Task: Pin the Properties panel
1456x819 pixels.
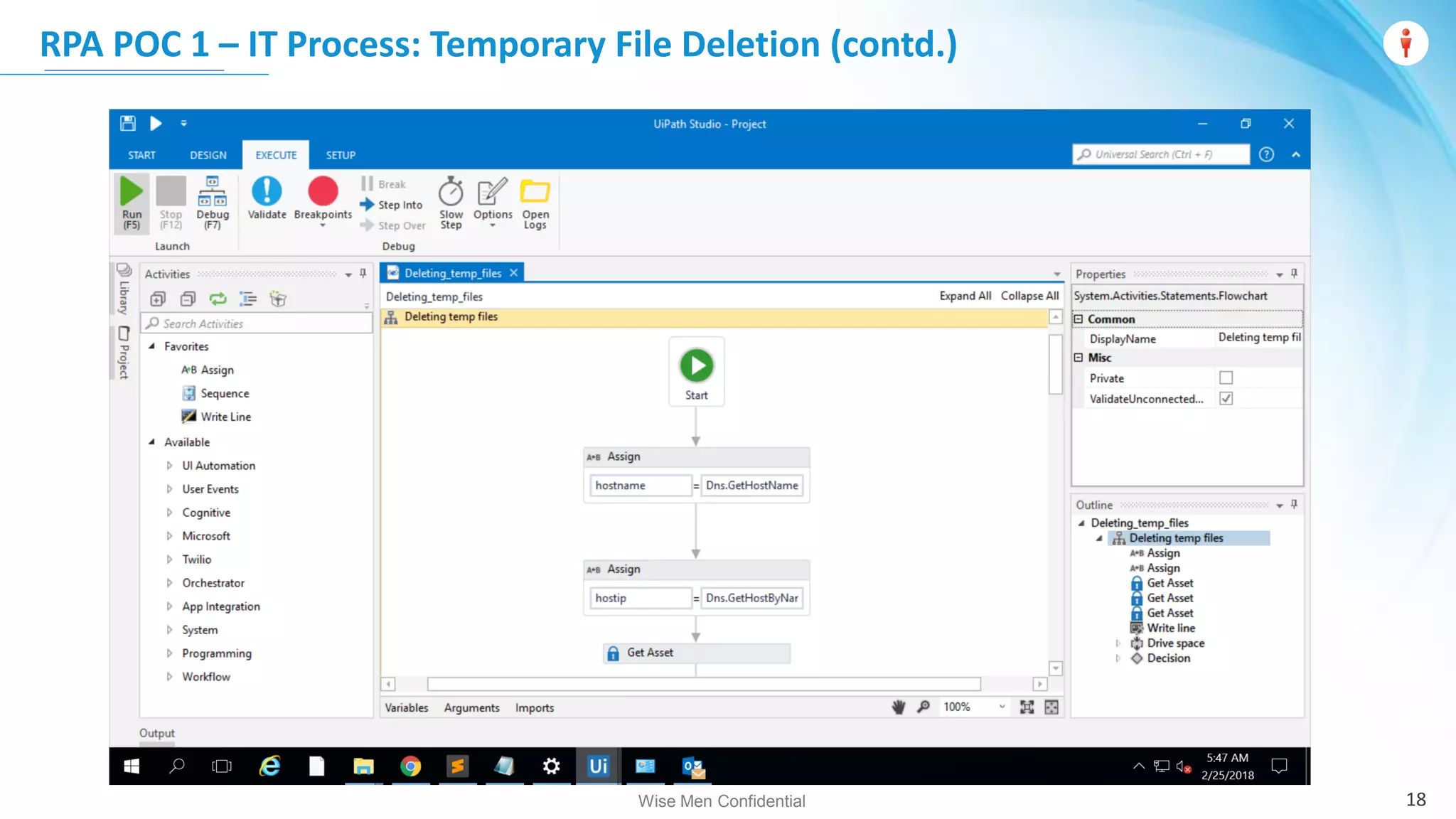Action: point(1294,274)
